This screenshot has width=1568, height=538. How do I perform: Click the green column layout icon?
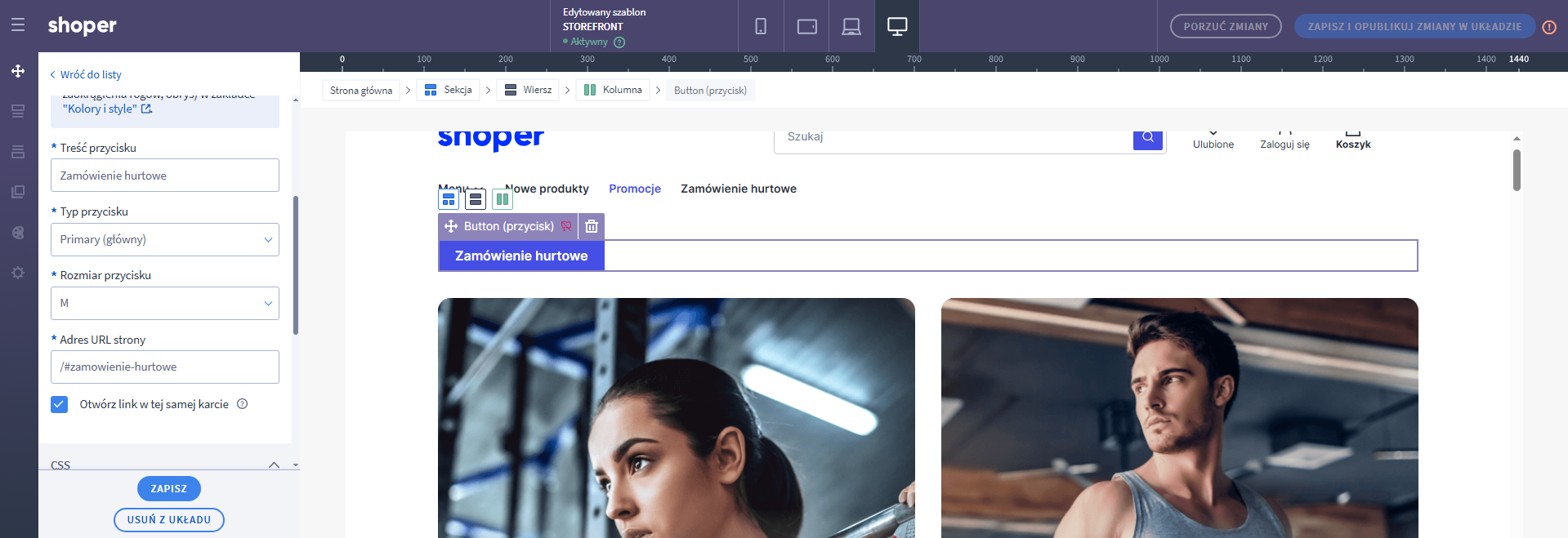tap(503, 198)
